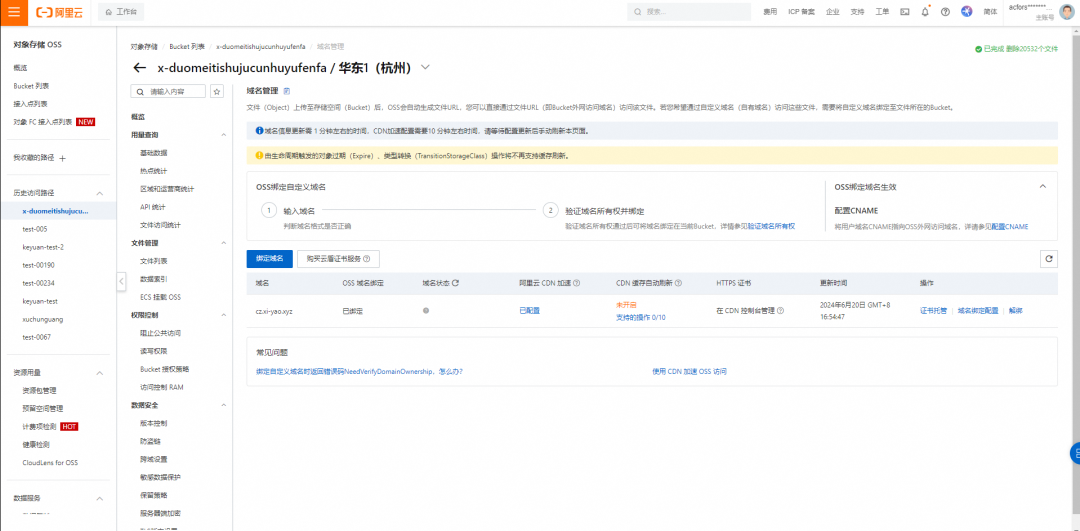Open 工单 in the top menu
This screenshot has width=1080, height=531.
point(882,12)
